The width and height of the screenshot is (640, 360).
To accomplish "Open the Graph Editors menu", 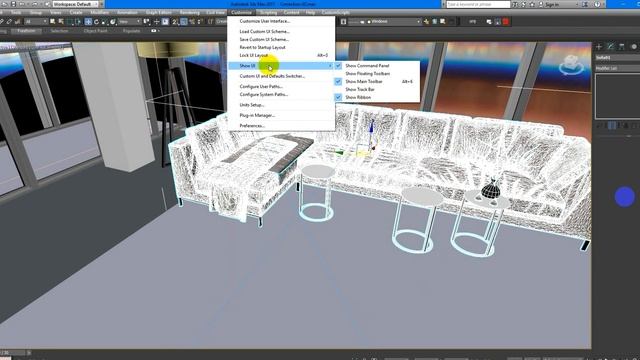I will [x=158, y=13].
